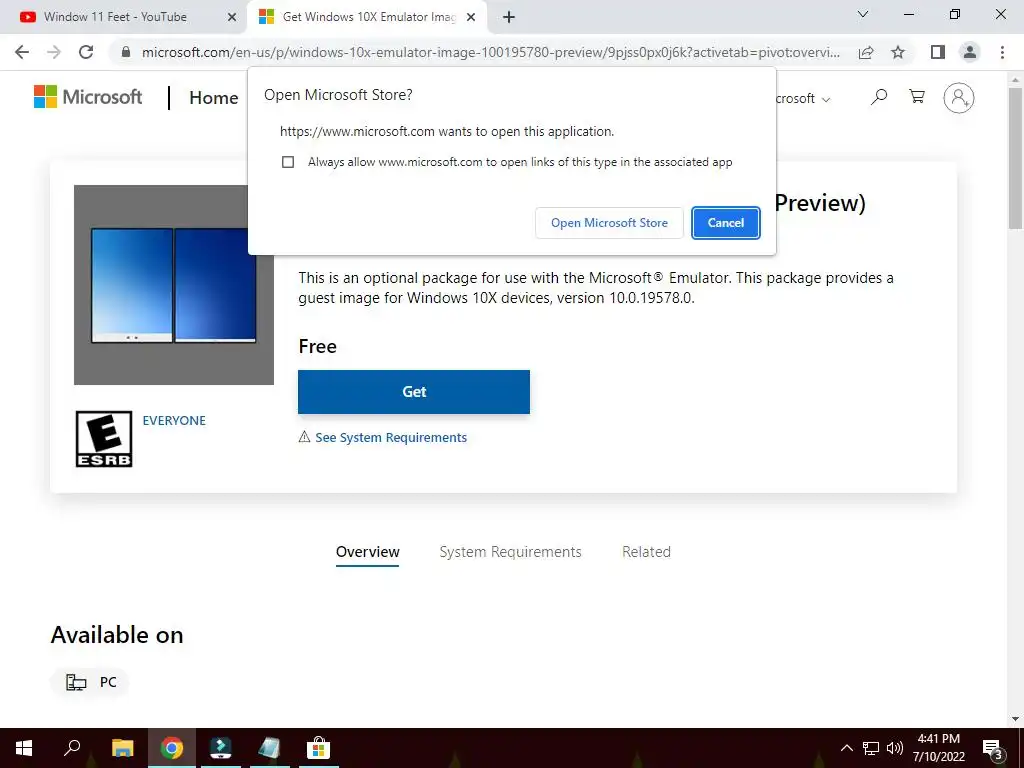Open the notification center icon
The height and width of the screenshot is (768, 1024).
(993, 748)
